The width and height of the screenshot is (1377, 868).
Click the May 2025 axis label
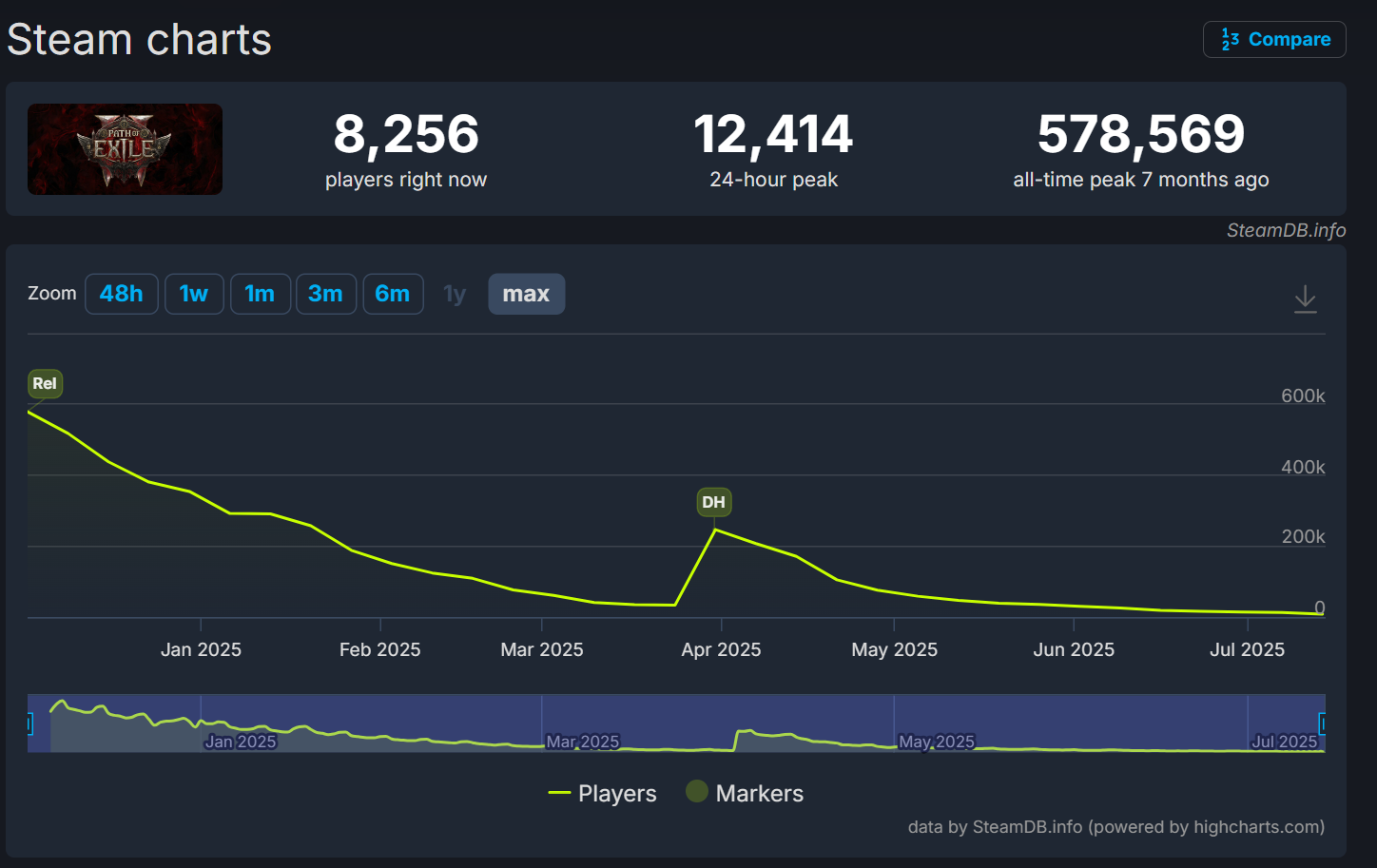coord(894,649)
